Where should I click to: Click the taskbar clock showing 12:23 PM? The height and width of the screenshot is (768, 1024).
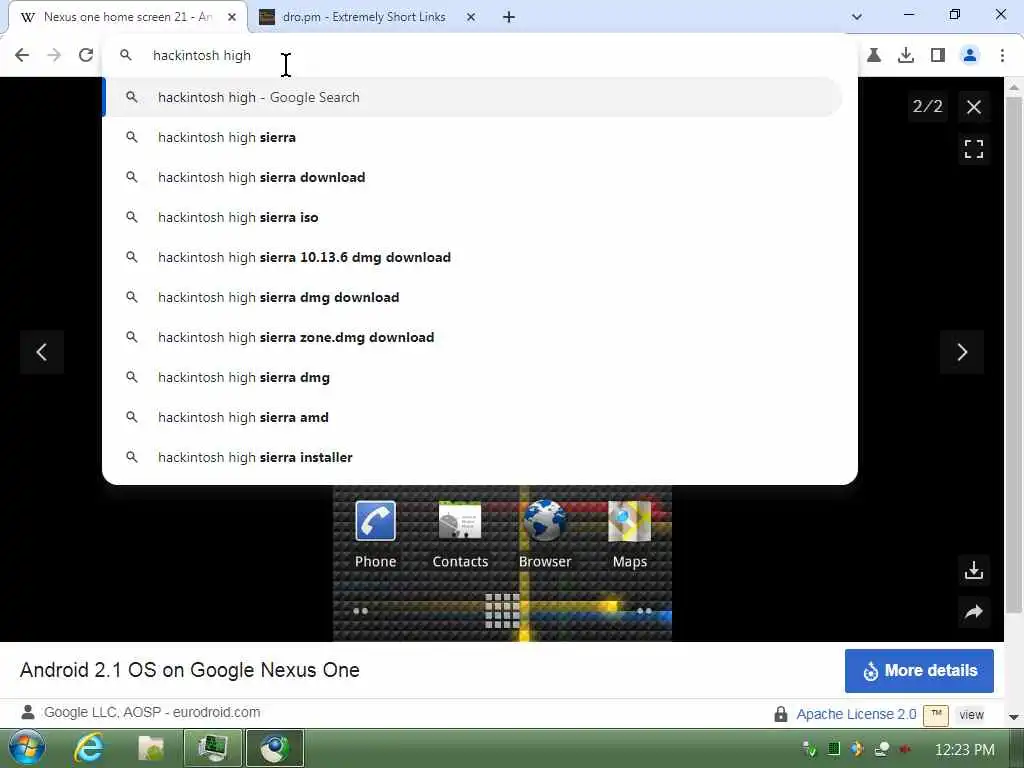[965, 750]
